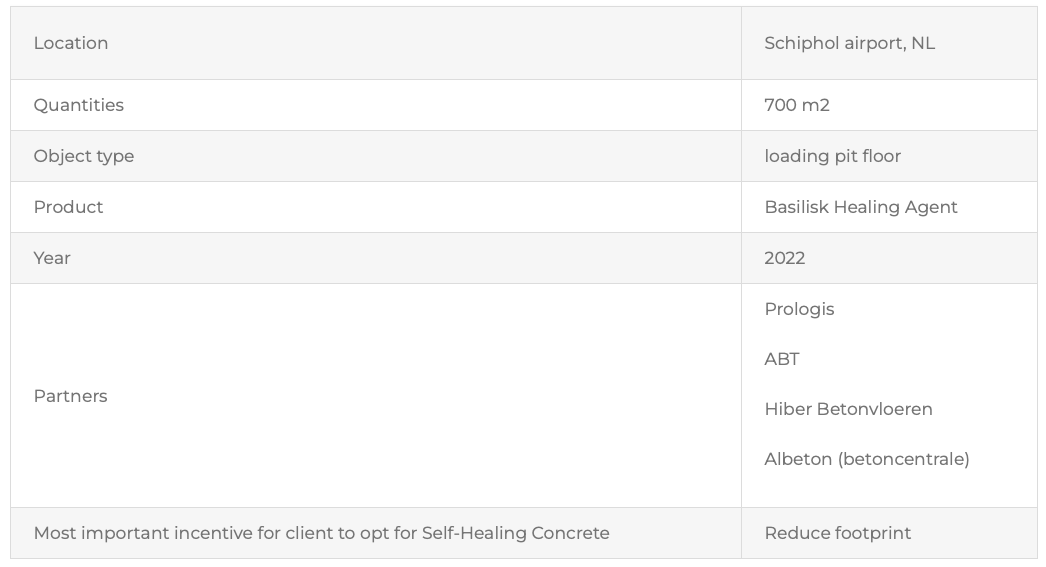This screenshot has width=1046, height=567.
Task: Select the Product row label
Action: pos(69,207)
